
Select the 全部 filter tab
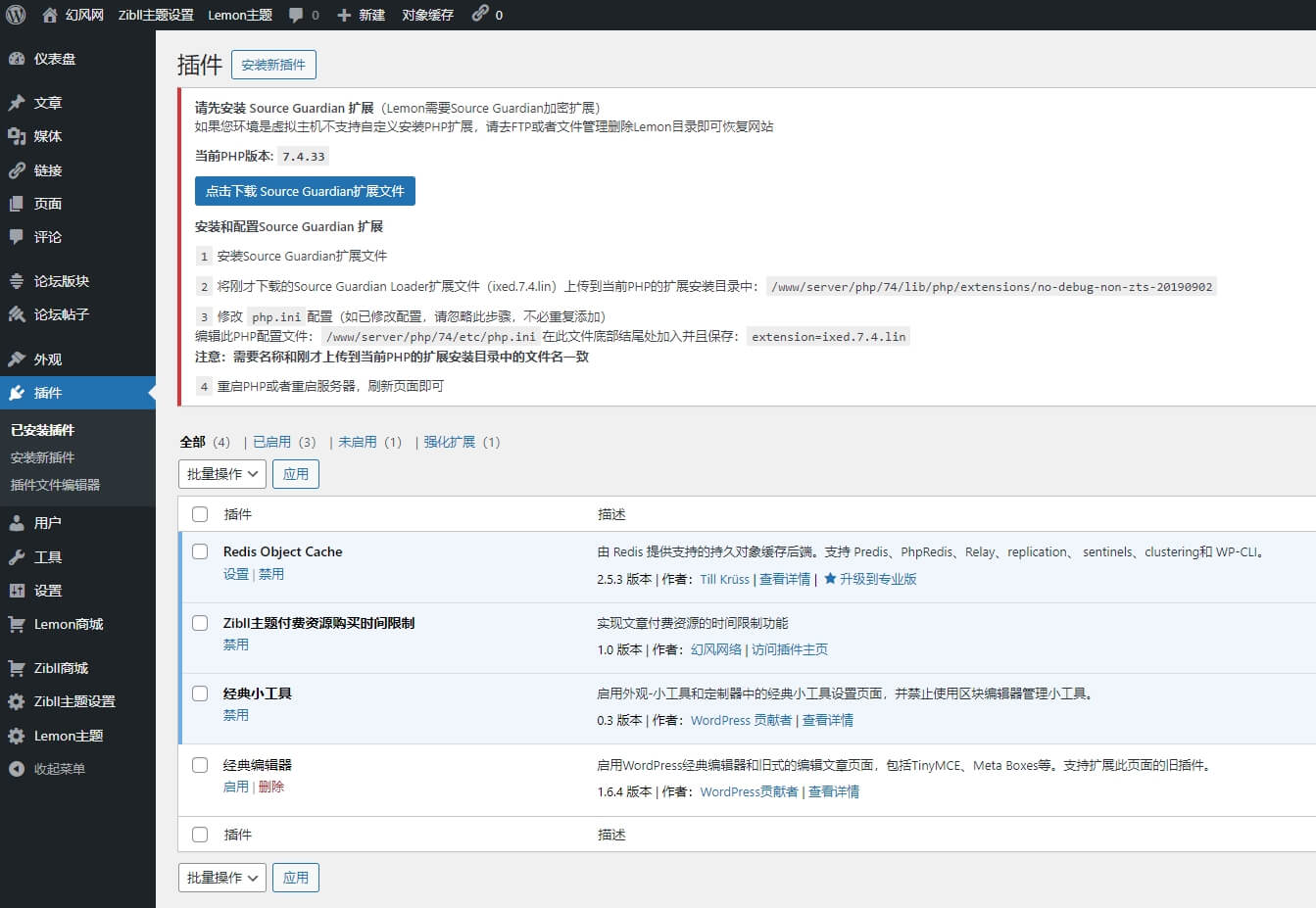point(192,442)
